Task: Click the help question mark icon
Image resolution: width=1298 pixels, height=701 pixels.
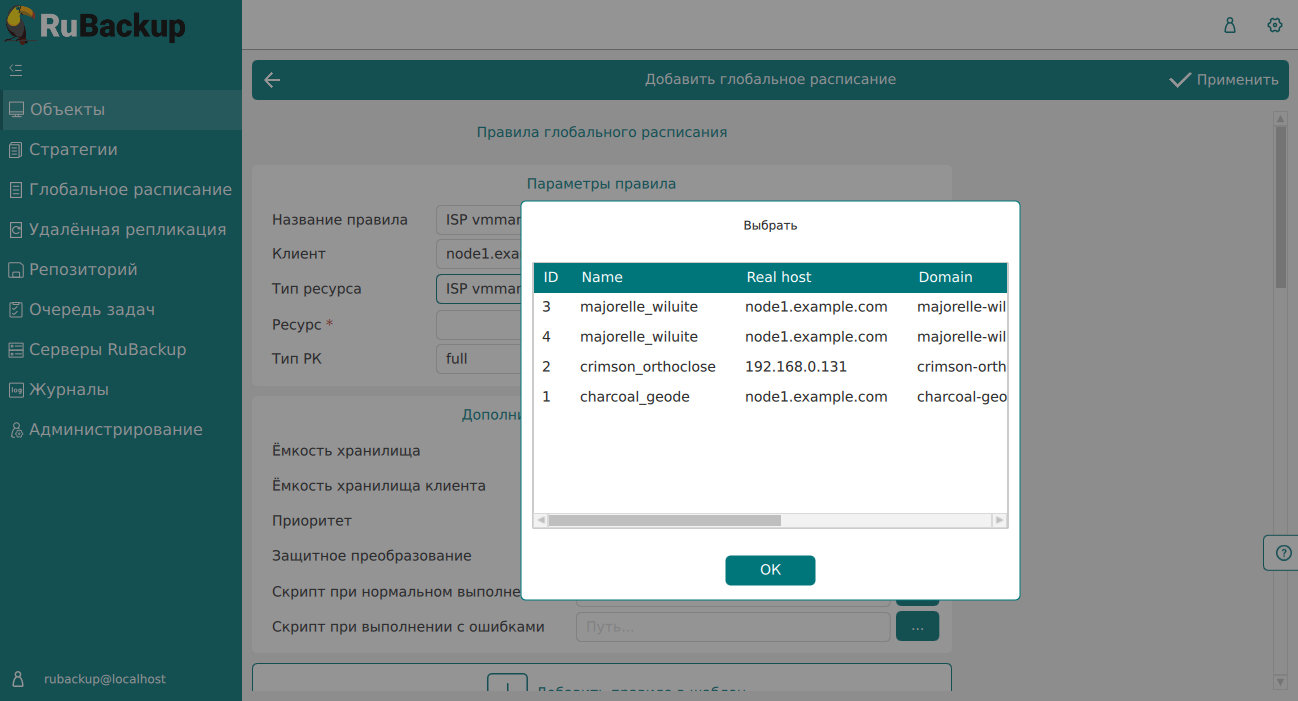Action: pos(1284,552)
